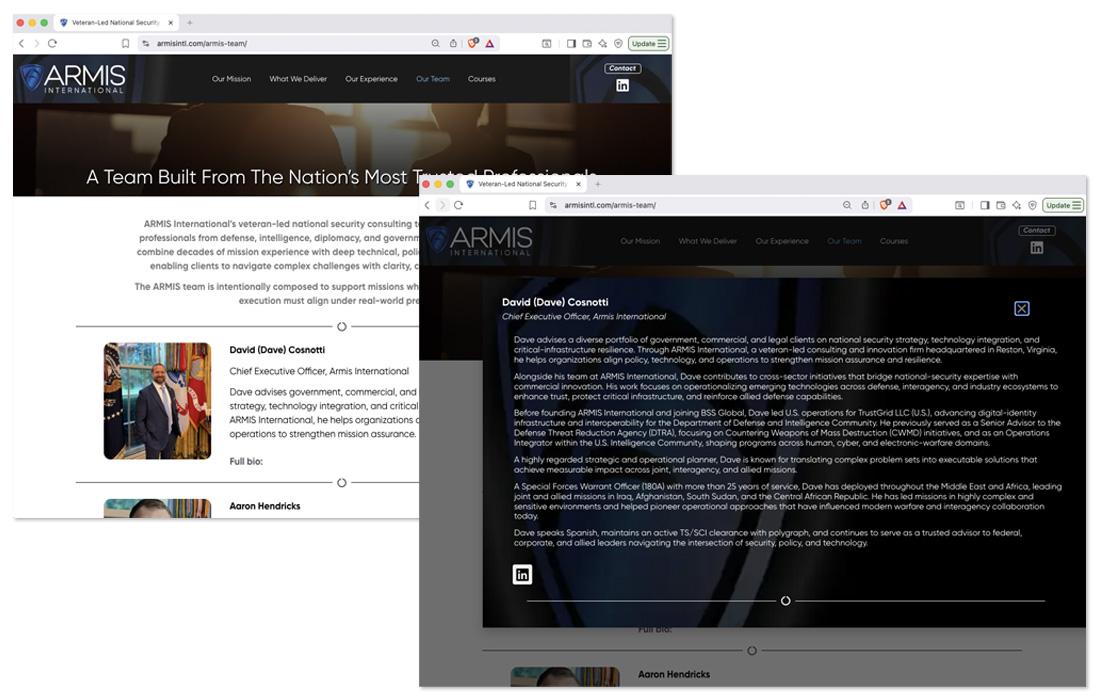The height and width of the screenshot is (700, 1100).
Task: Open LinkedIn icon in back window header
Action: coord(622,86)
